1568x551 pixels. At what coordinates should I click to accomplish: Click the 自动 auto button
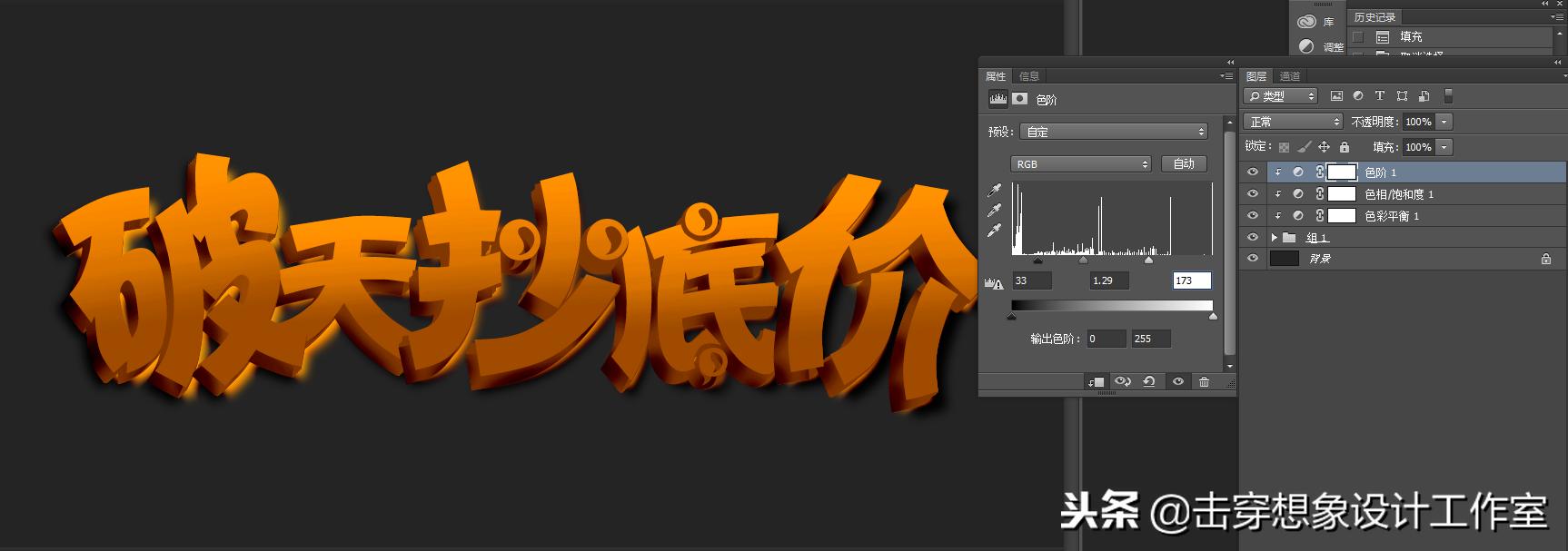[x=1184, y=163]
